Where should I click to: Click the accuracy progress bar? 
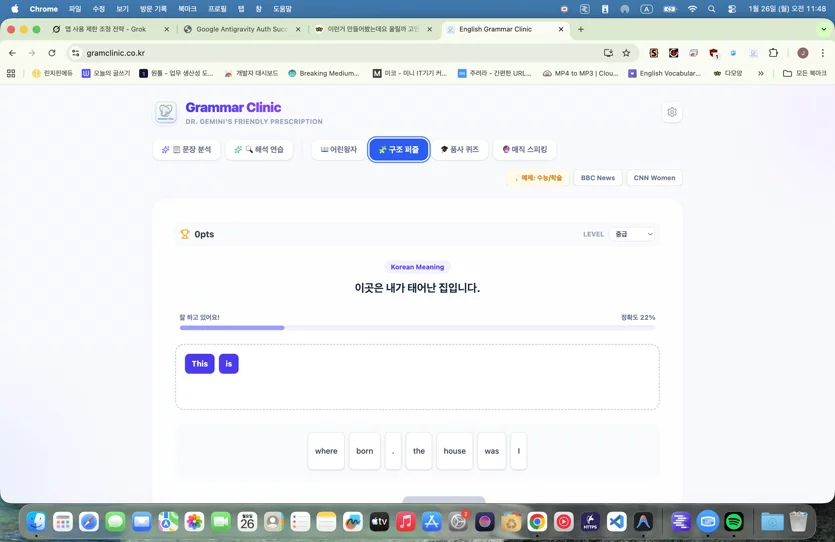click(418, 328)
